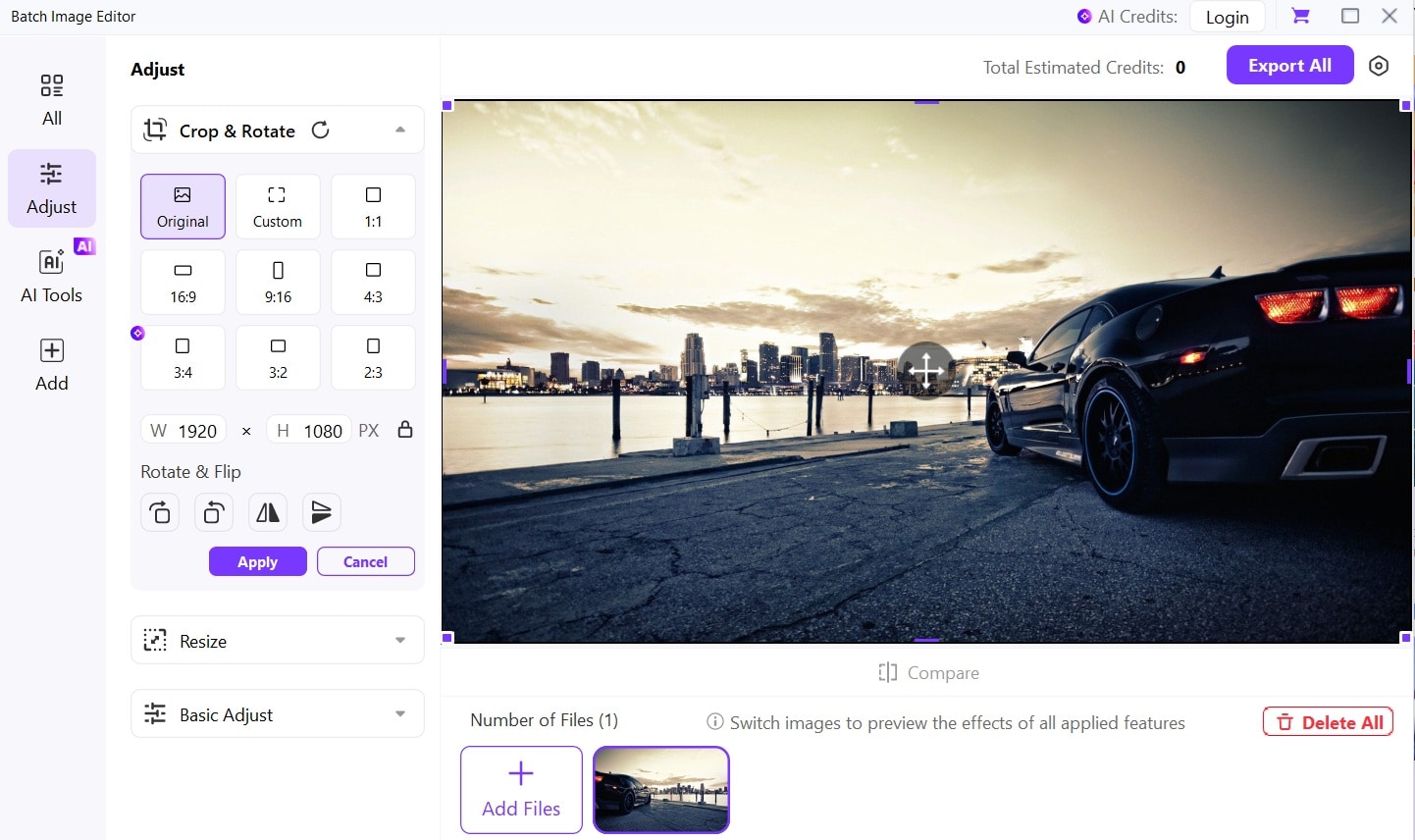
Task: Click the Crop & Rotate icon
Action: click(x=155, y=130)
